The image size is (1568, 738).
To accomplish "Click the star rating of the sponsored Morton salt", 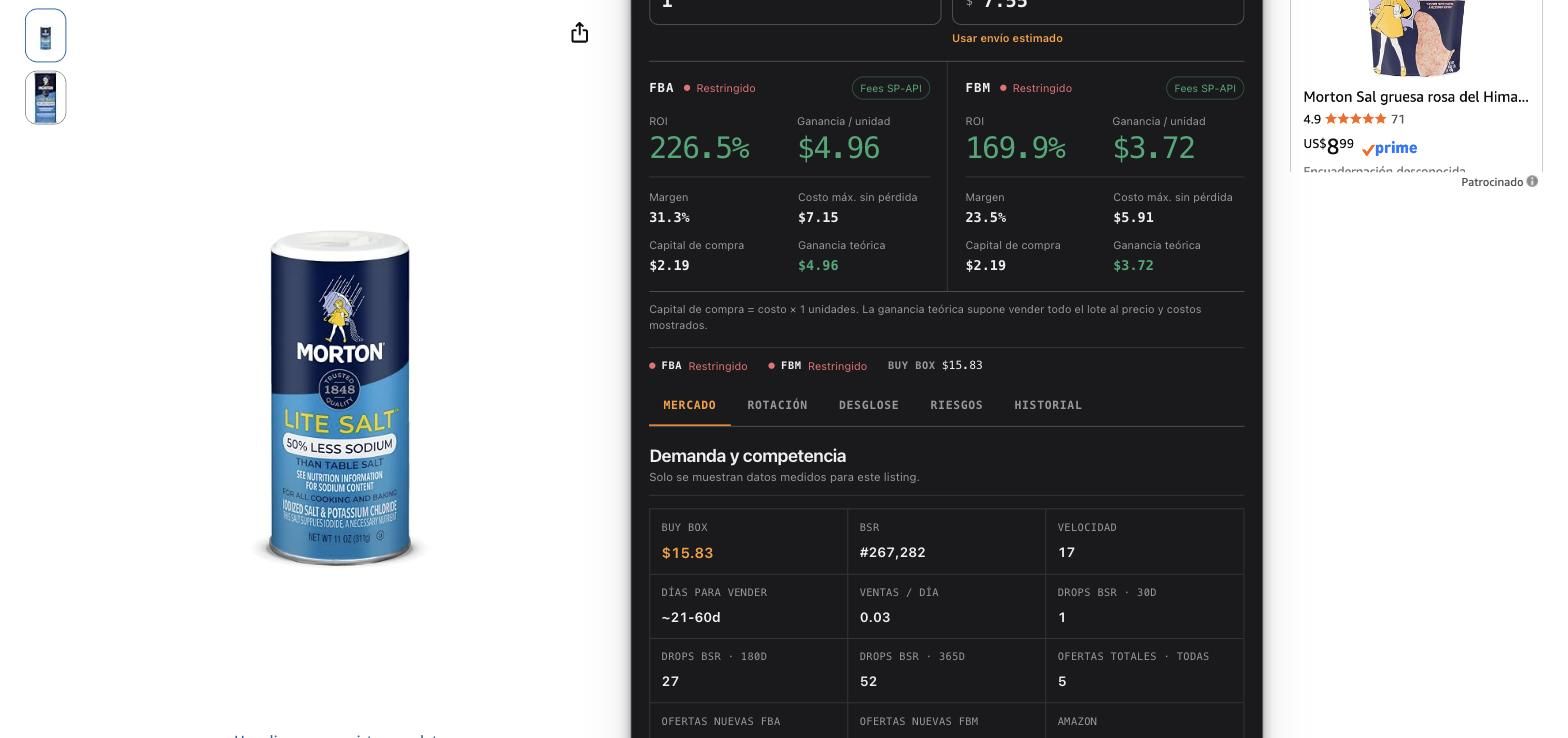I will [x=1355, y=119].
